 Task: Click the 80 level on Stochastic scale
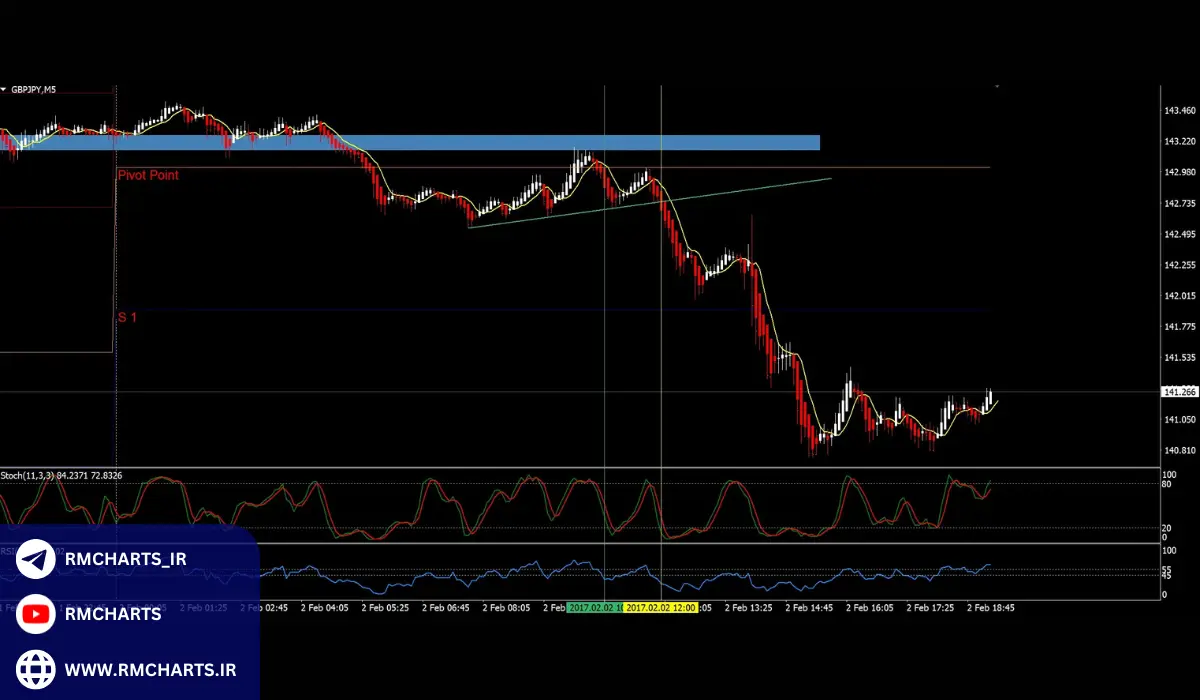[1165, 484]
